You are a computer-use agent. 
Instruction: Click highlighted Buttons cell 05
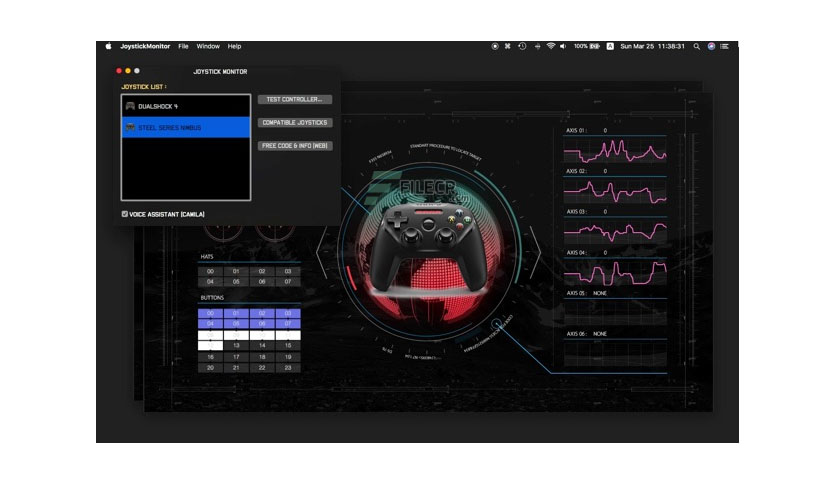click(x=236, y=324)
